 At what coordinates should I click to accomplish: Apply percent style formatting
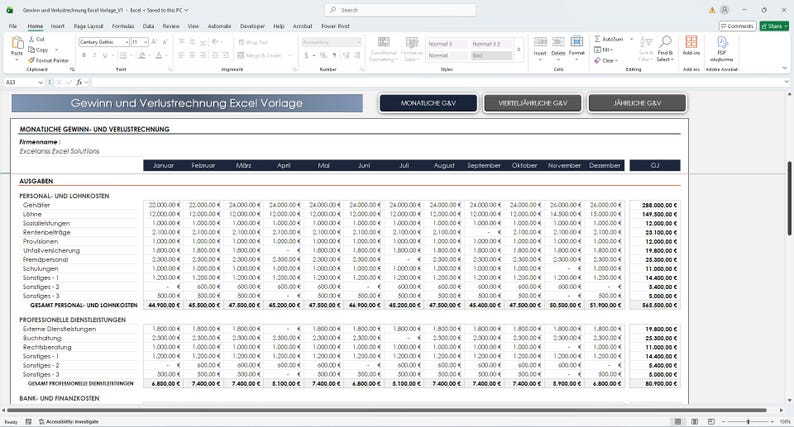click(x=323, y=55)
